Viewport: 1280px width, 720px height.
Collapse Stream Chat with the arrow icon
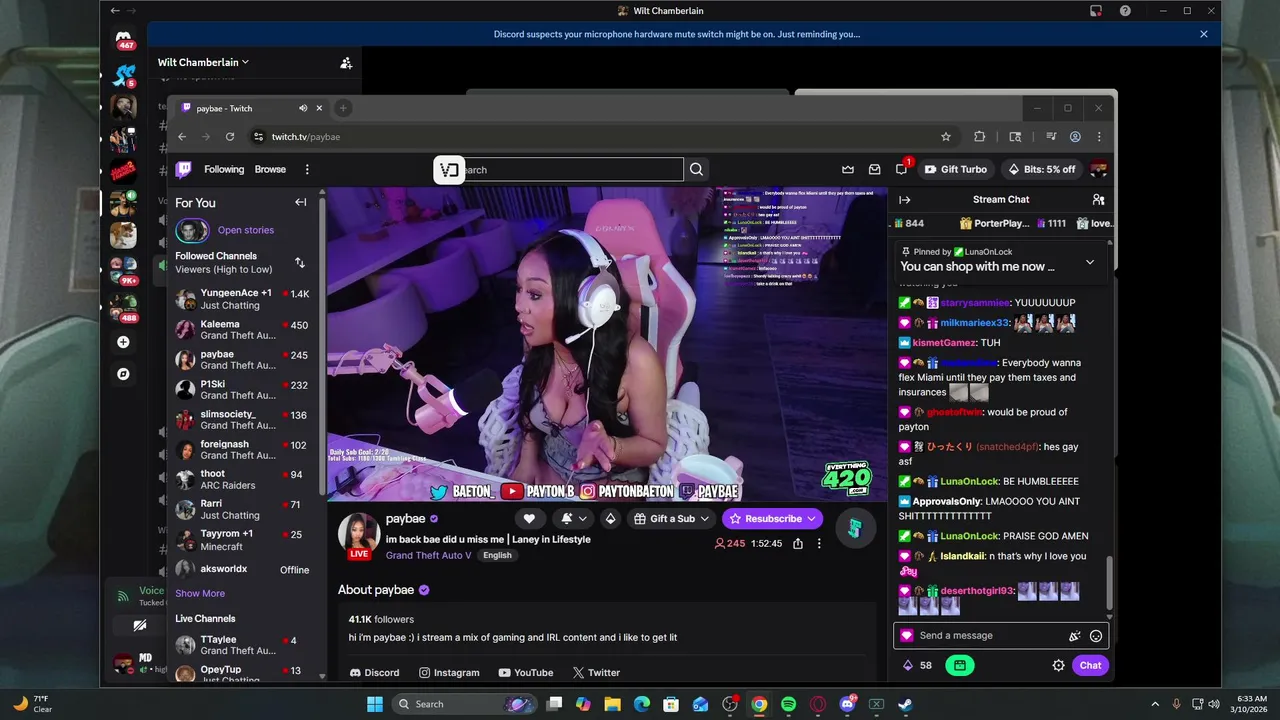click(x=905, y=200)
